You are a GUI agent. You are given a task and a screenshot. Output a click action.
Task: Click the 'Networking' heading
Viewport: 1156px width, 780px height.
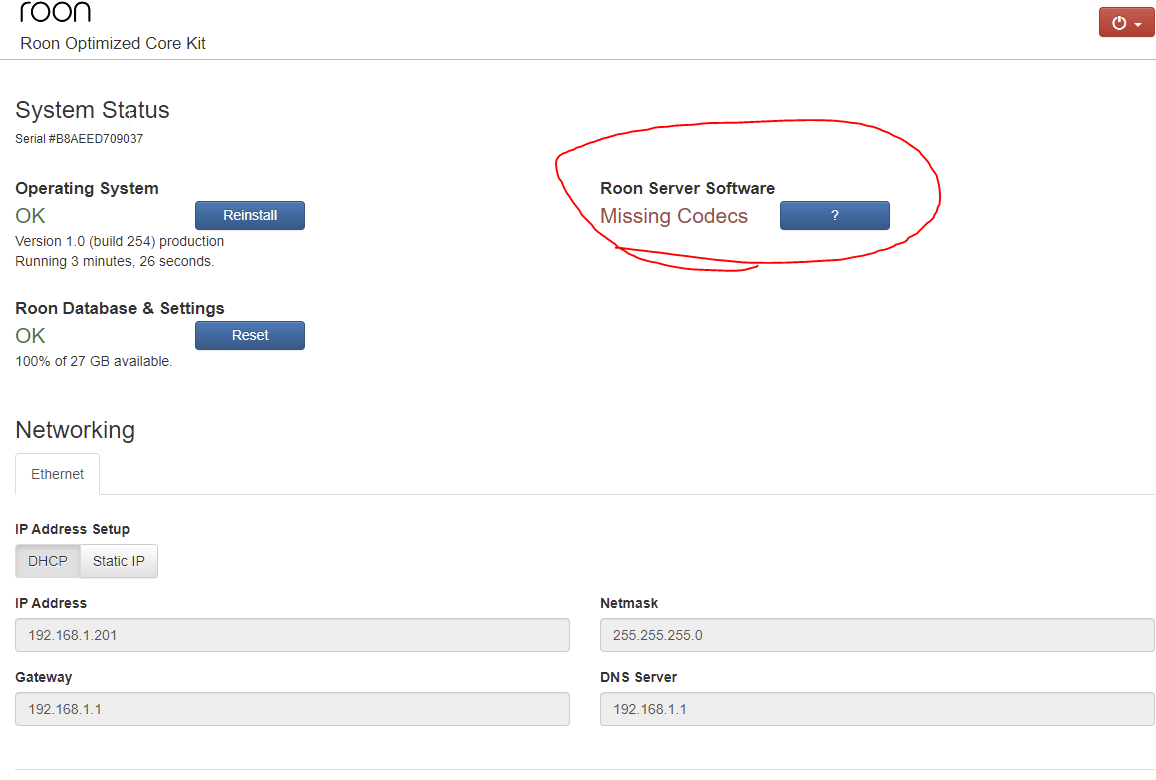point(75,430)
